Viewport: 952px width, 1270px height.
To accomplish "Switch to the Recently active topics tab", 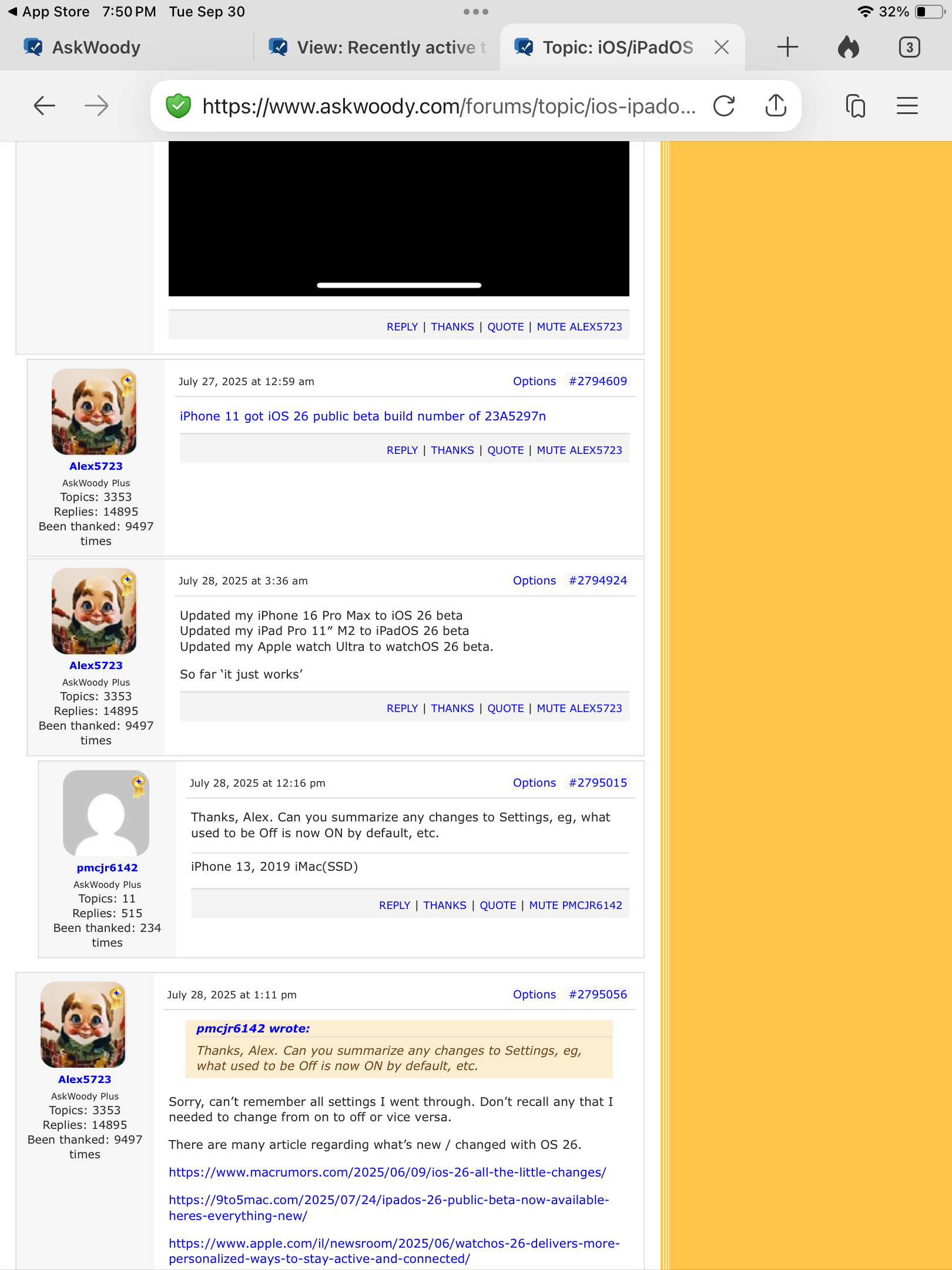I will point(376,47).
